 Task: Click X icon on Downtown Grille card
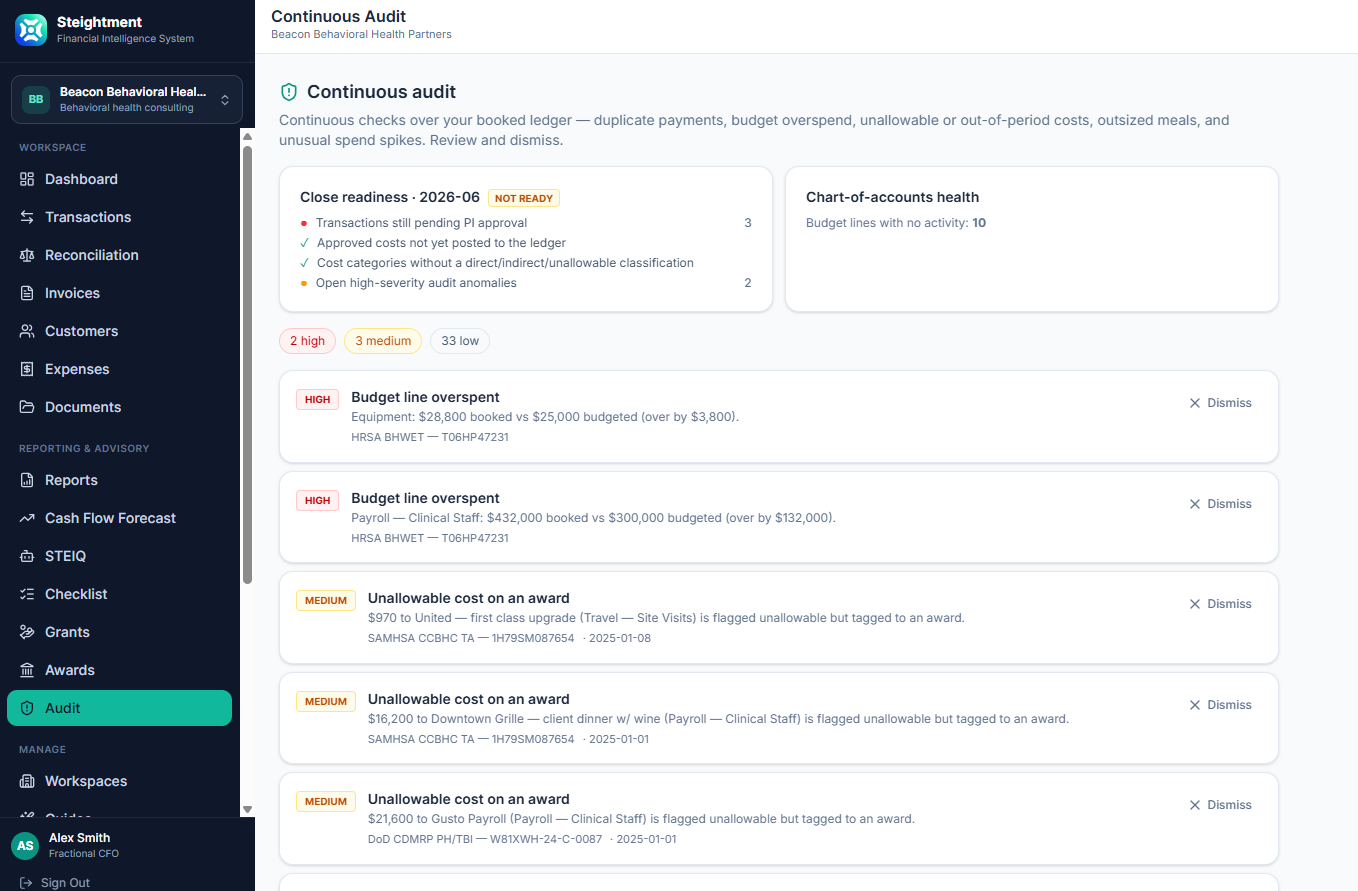(1194, 705)
